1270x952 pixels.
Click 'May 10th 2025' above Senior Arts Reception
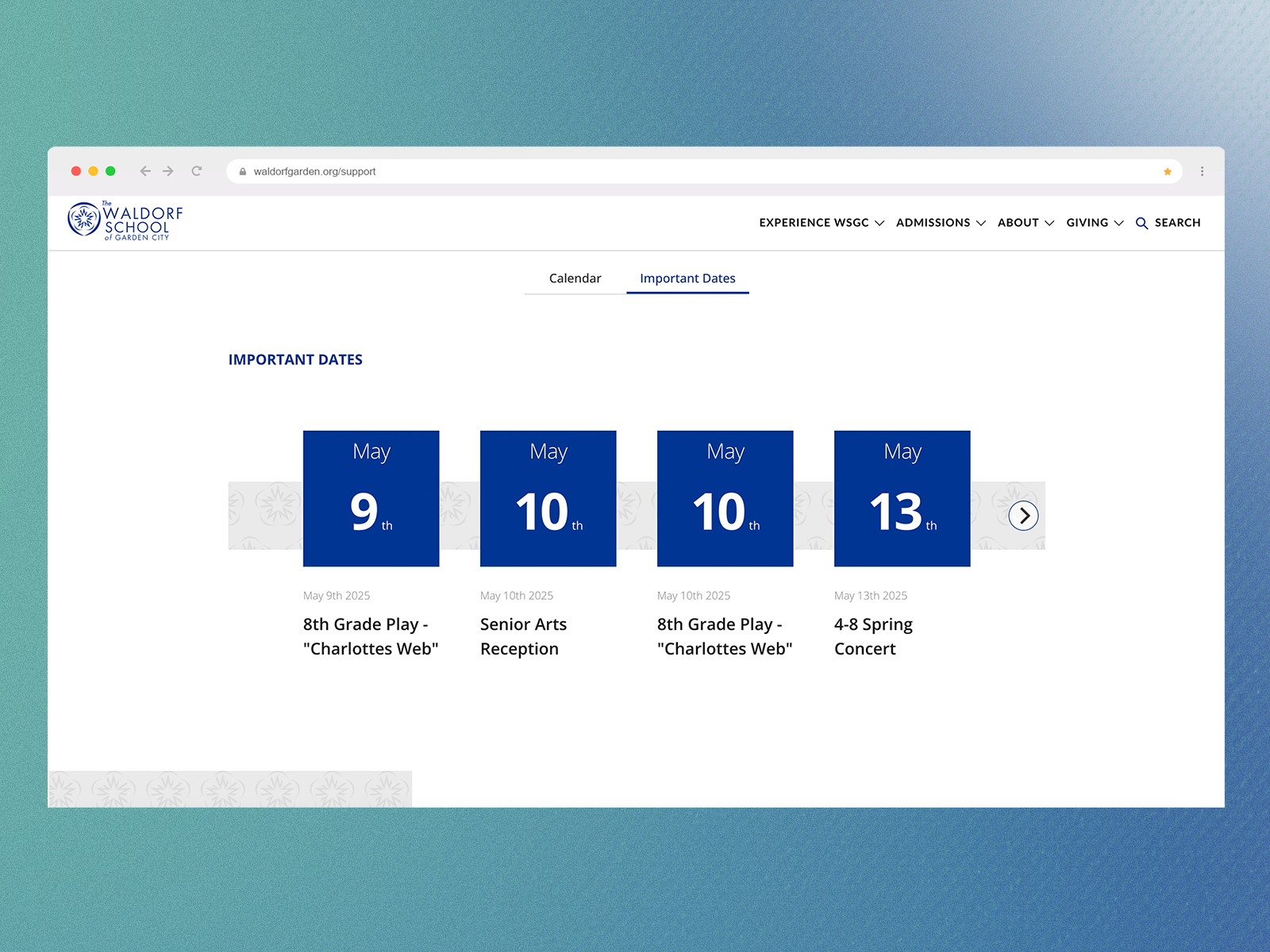coord(517,596)
